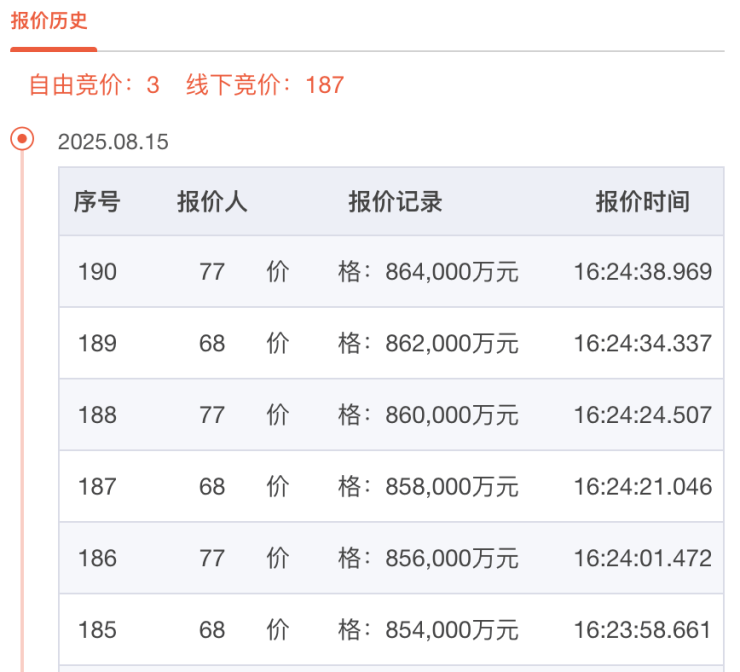Select the 线下竞价: 187 counter
740x672 pixels.
[x=265, y=85]
